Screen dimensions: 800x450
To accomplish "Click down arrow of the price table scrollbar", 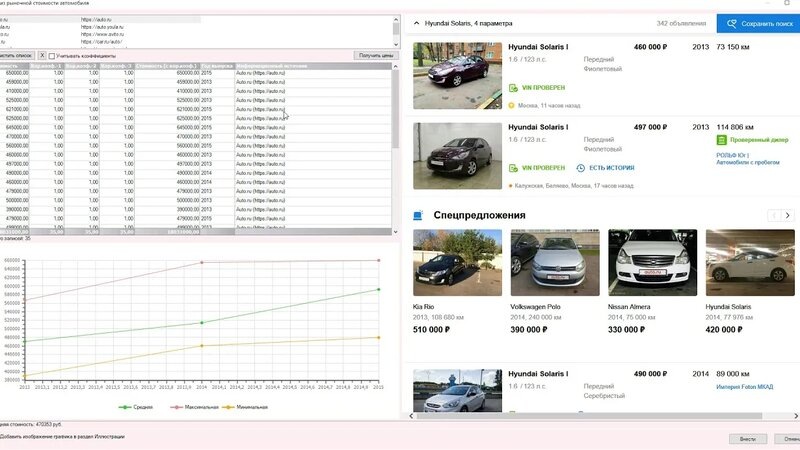I will click(395, 232).
